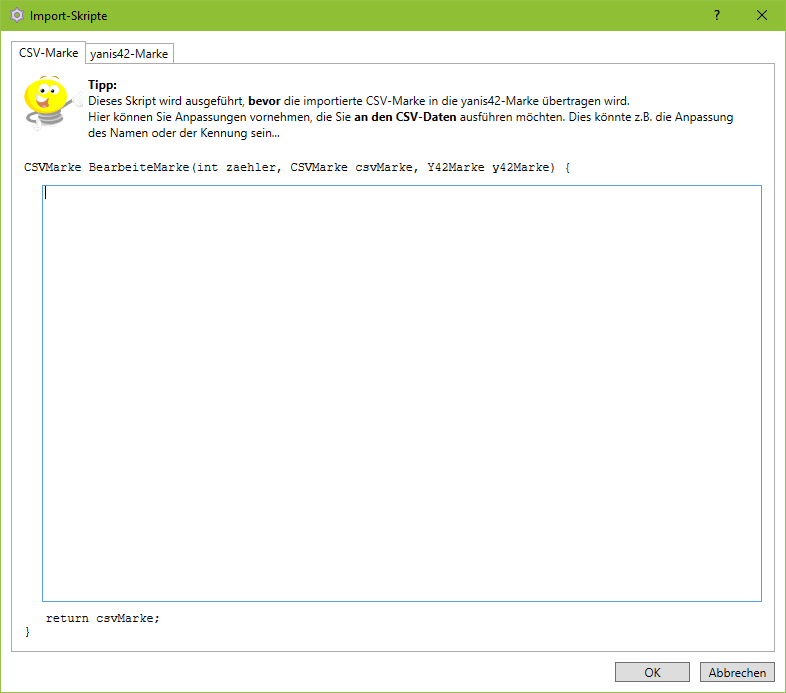The height and width of the screenshot is (693, 786).
Task: Click the bold word 'bevor' in the tip
Action: click(x=264, y=101)
